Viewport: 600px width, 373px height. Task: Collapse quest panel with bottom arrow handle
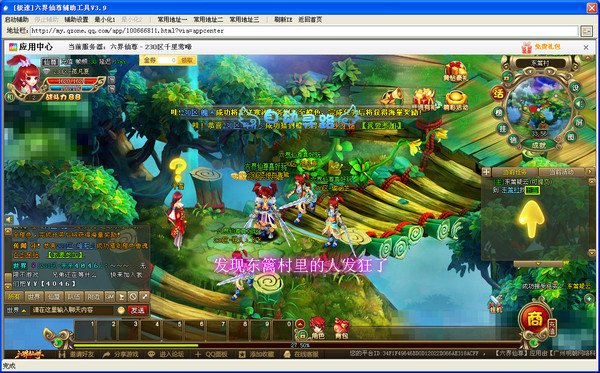(x=538, y=264)
